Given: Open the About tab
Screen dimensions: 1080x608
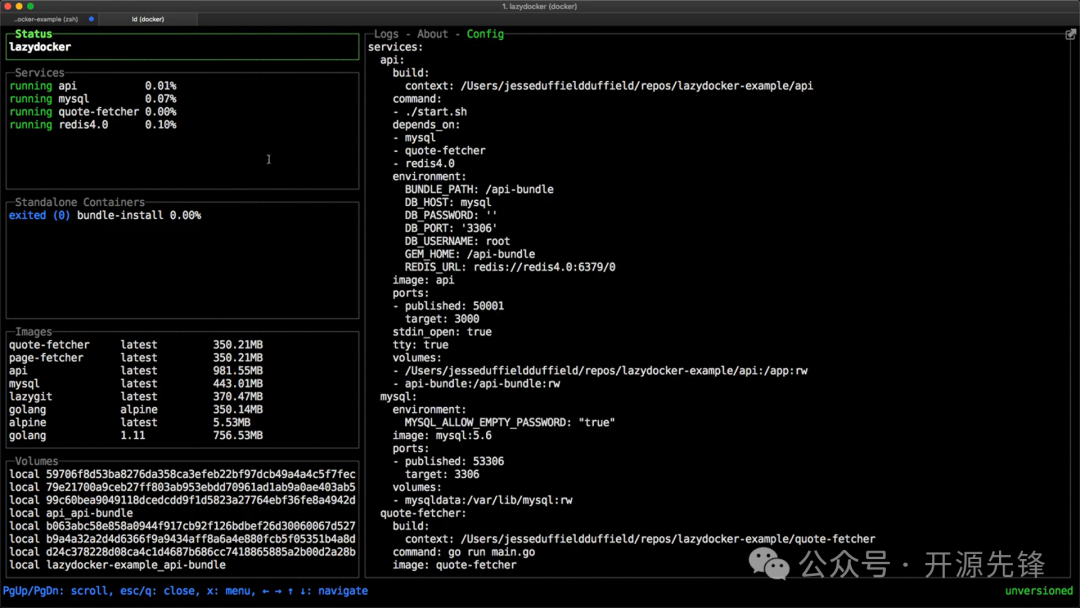Looking at the screenshot, I should (432, 34).
